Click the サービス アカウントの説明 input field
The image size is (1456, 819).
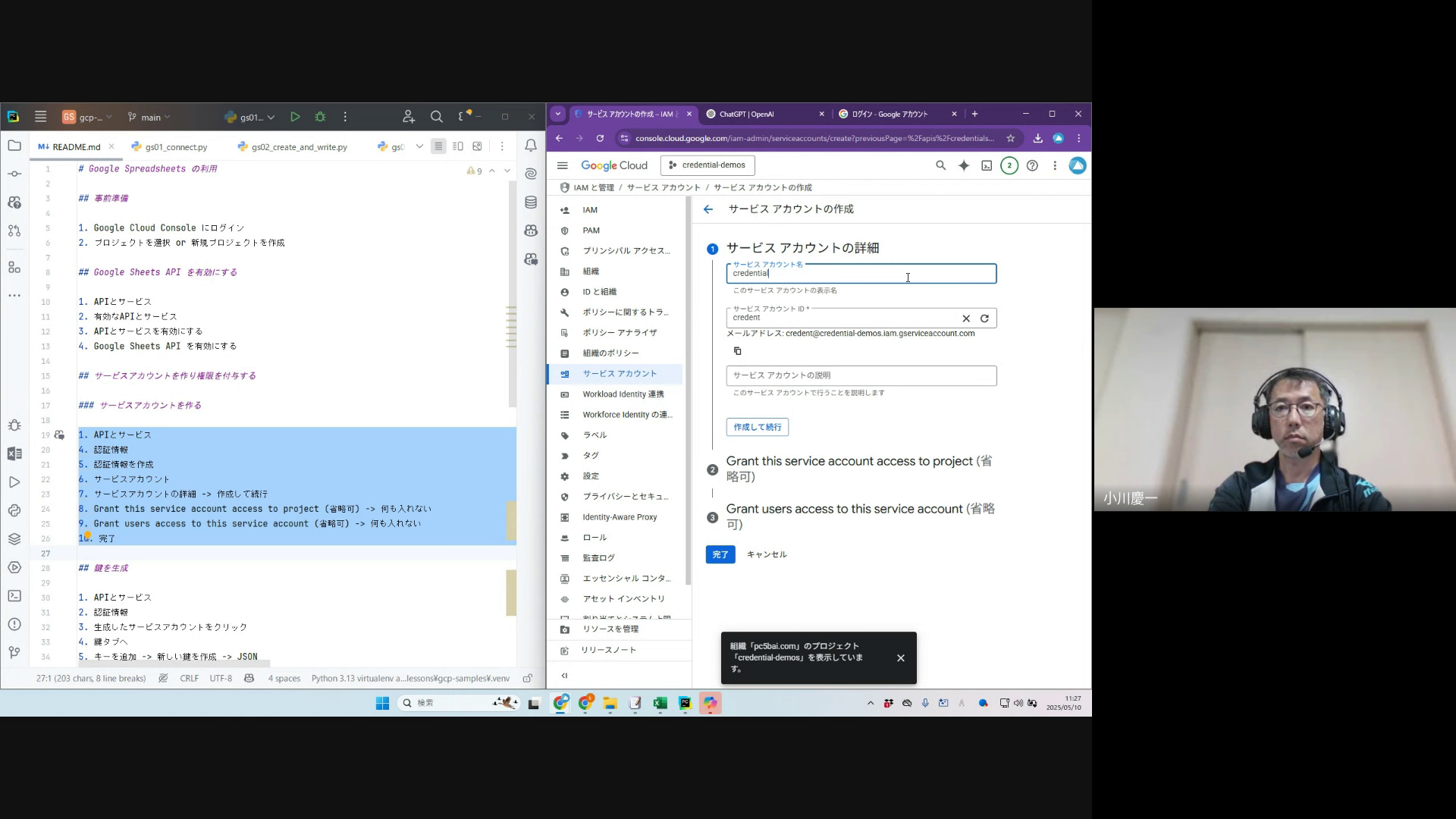(861, 375)
